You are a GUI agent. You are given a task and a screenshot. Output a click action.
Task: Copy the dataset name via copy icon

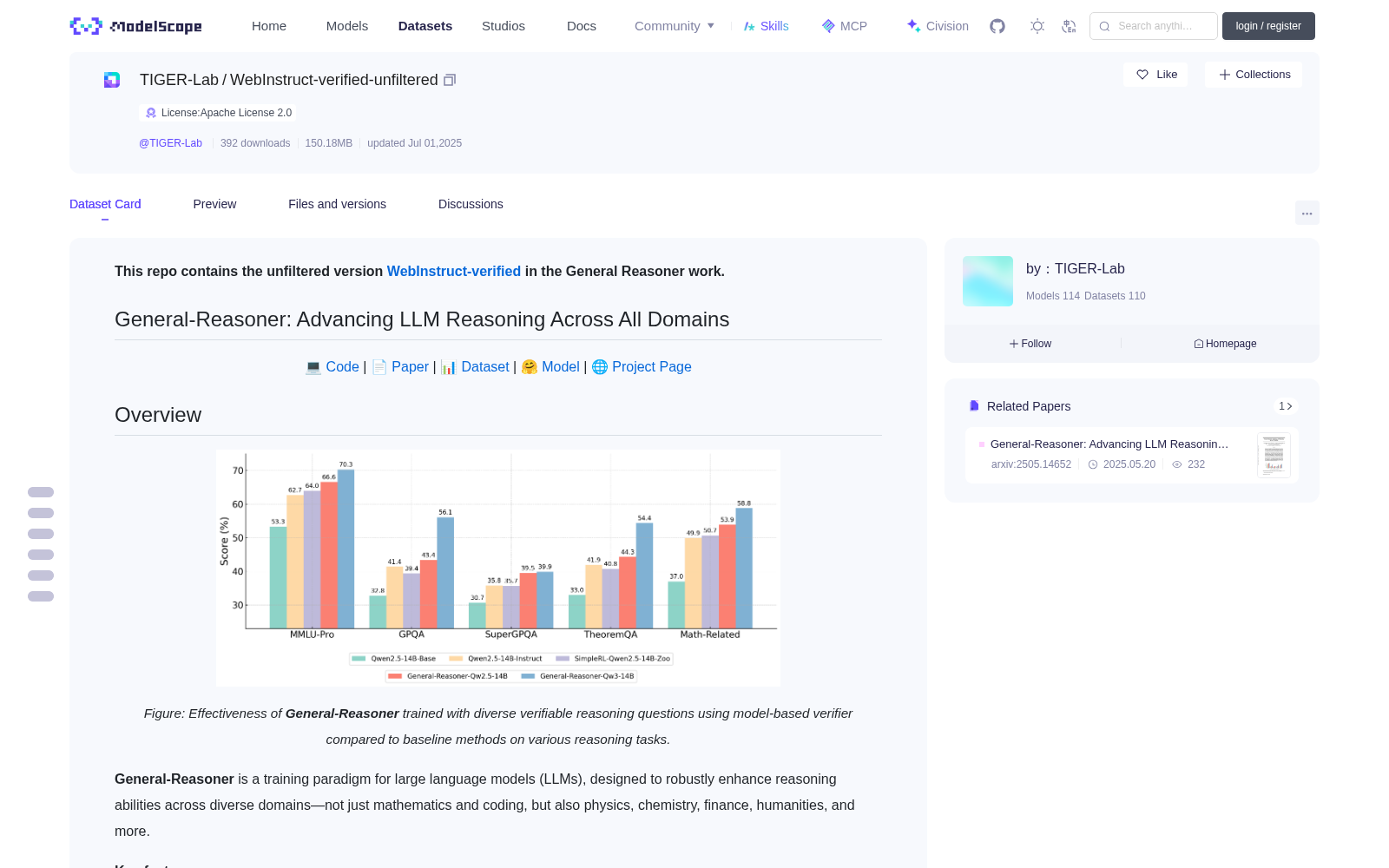pos(450,80)
